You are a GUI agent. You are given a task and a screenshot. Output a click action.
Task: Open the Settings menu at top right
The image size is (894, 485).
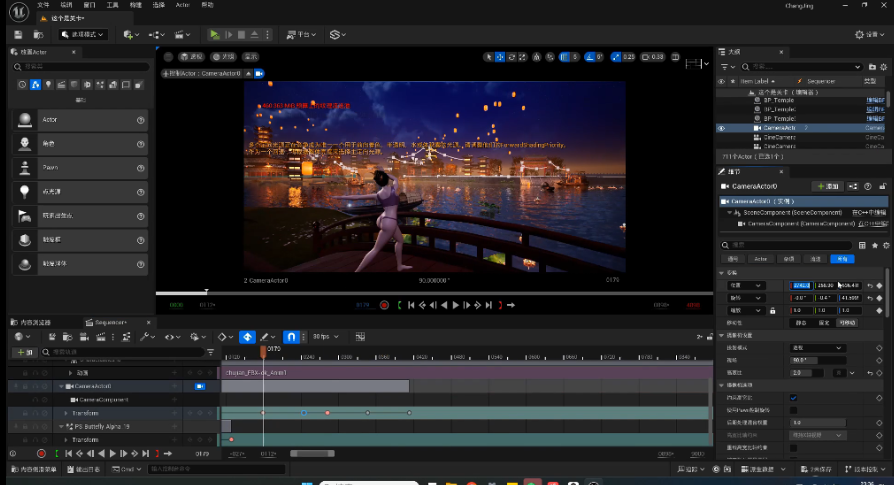pos(870,35)
